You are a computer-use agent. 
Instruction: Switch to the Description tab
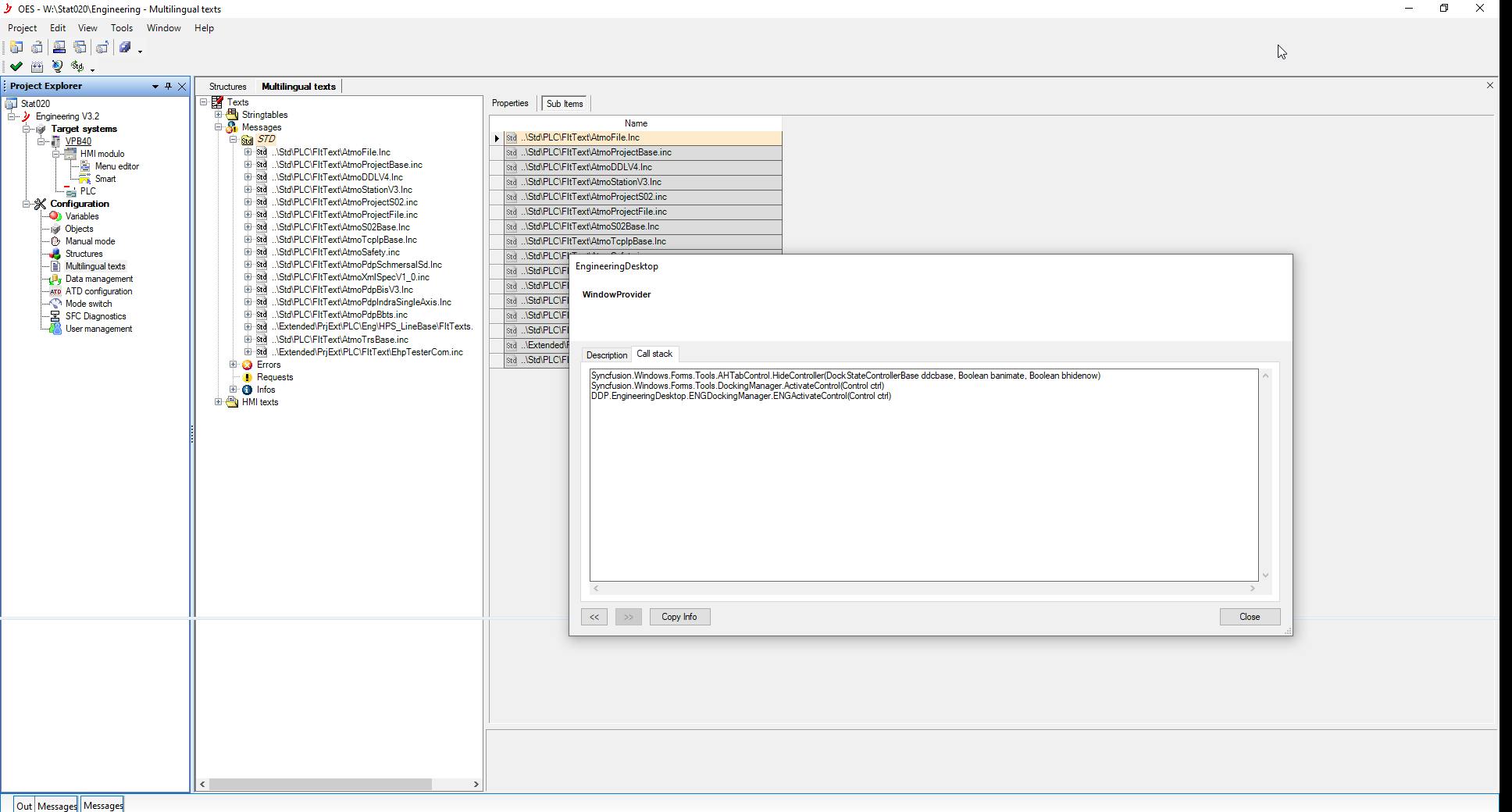[x=606, y=355]
